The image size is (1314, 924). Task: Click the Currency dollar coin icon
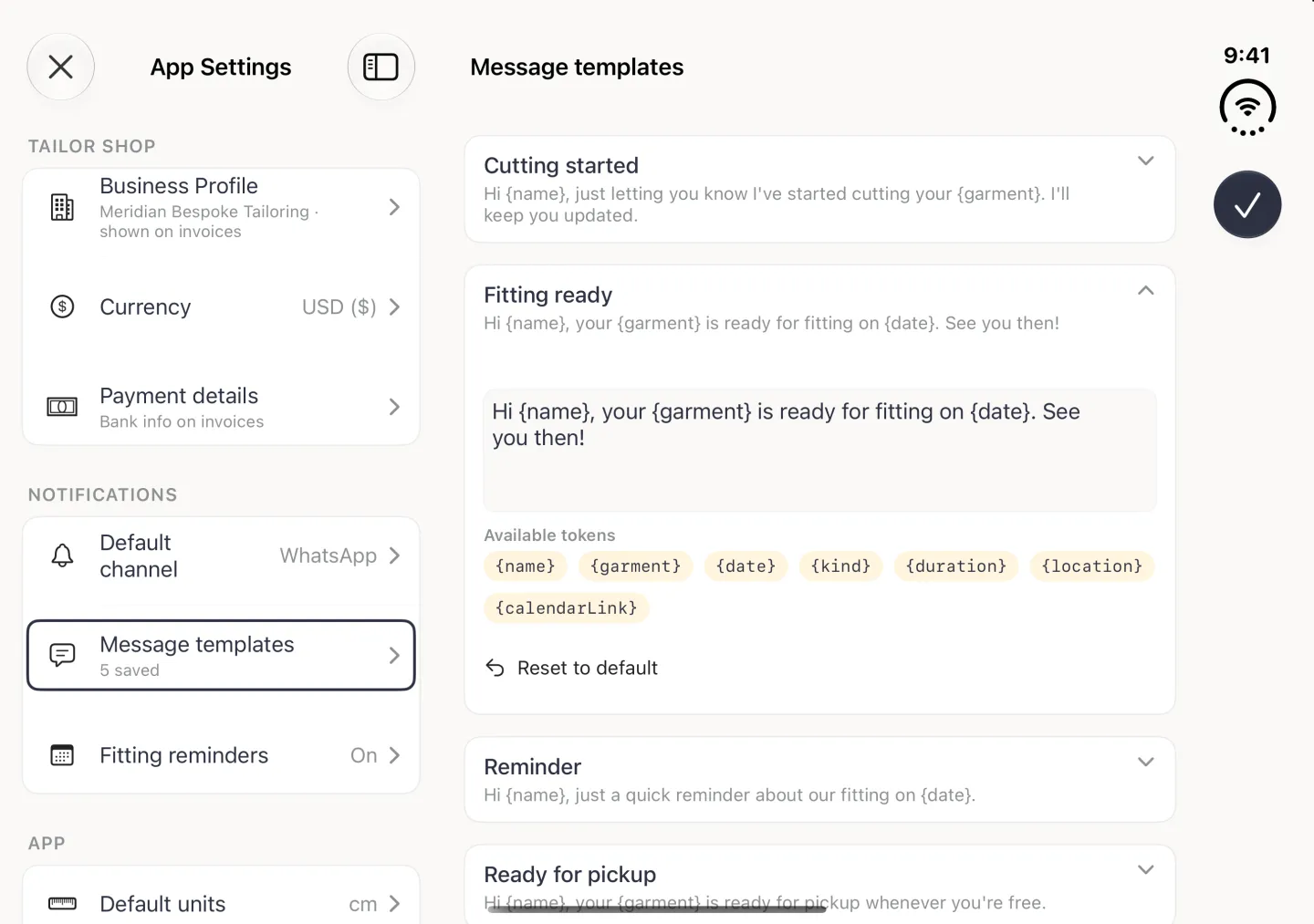click(62, 306)
